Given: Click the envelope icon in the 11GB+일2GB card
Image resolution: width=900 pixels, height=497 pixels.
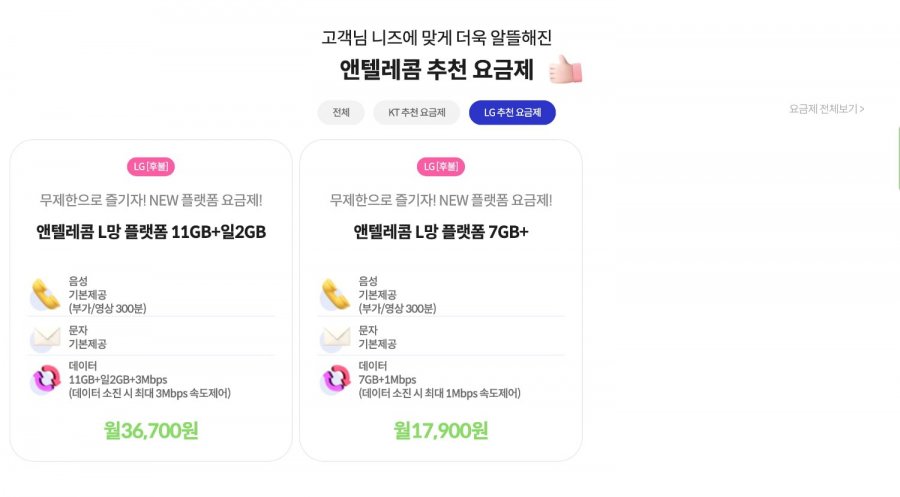Looking at the screenshot, I should click(x=45, y=338).
